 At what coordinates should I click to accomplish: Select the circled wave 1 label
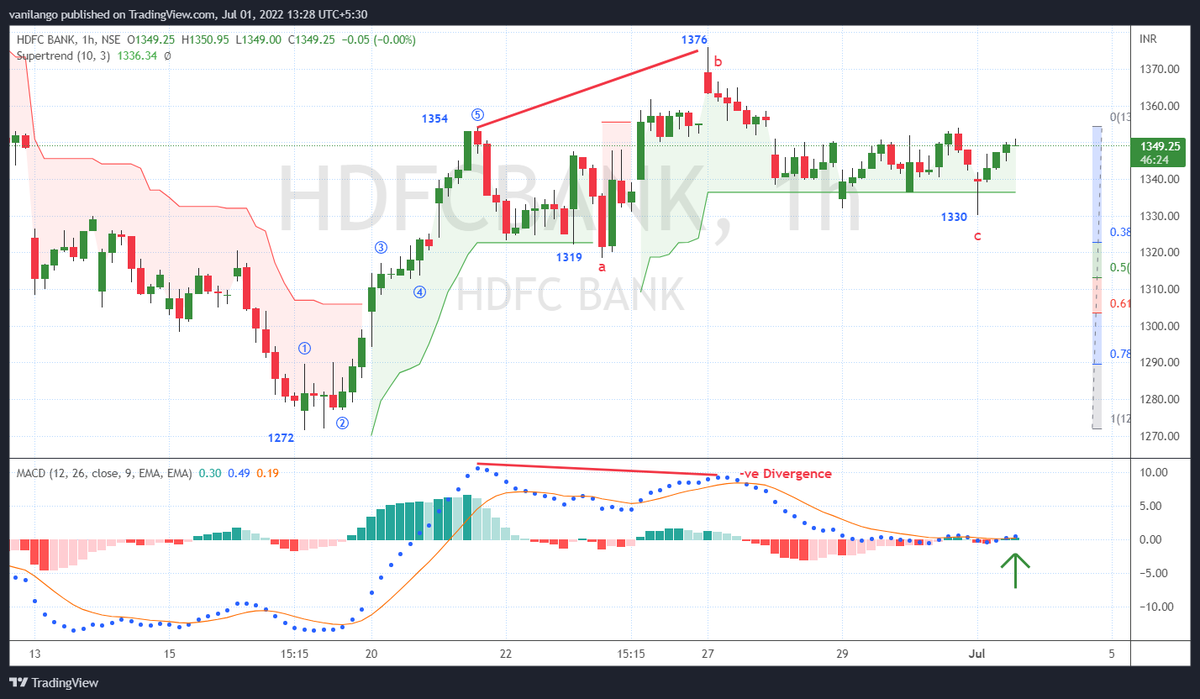(x=305, y=348)
